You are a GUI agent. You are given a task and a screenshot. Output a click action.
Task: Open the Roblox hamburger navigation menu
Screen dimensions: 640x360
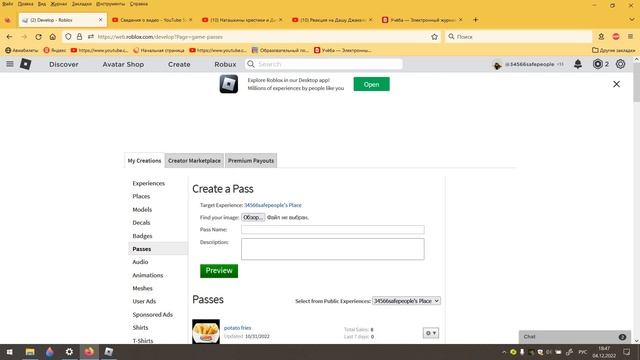click(x=10, y=64)
